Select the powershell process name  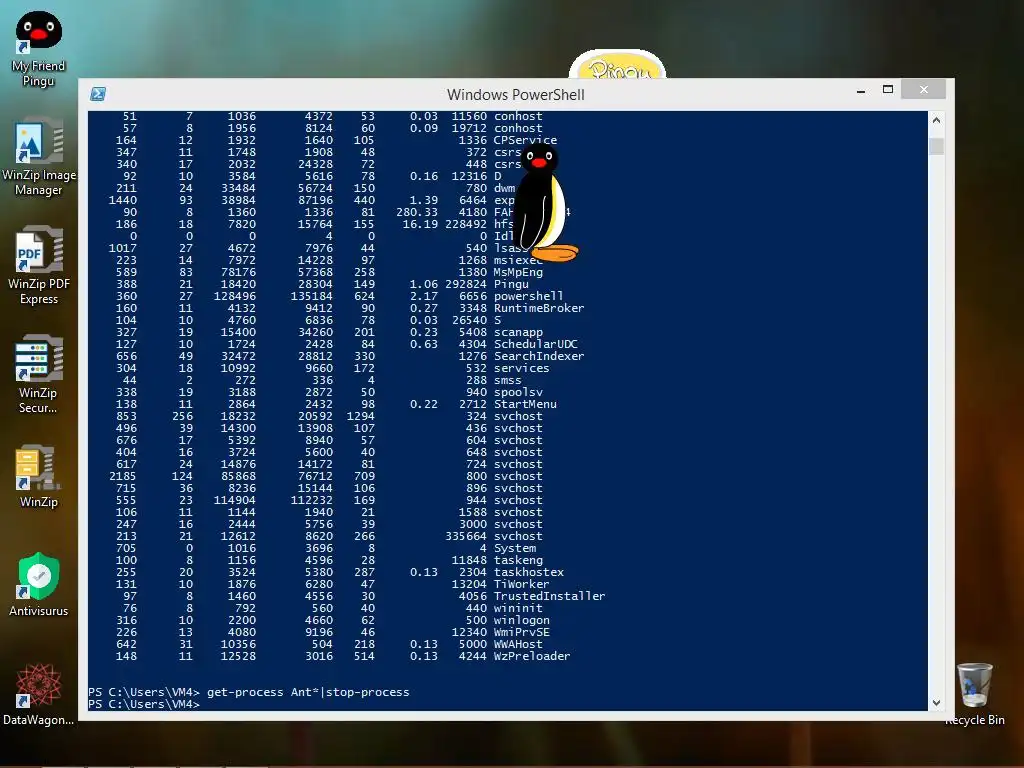(x=528, y=296)
